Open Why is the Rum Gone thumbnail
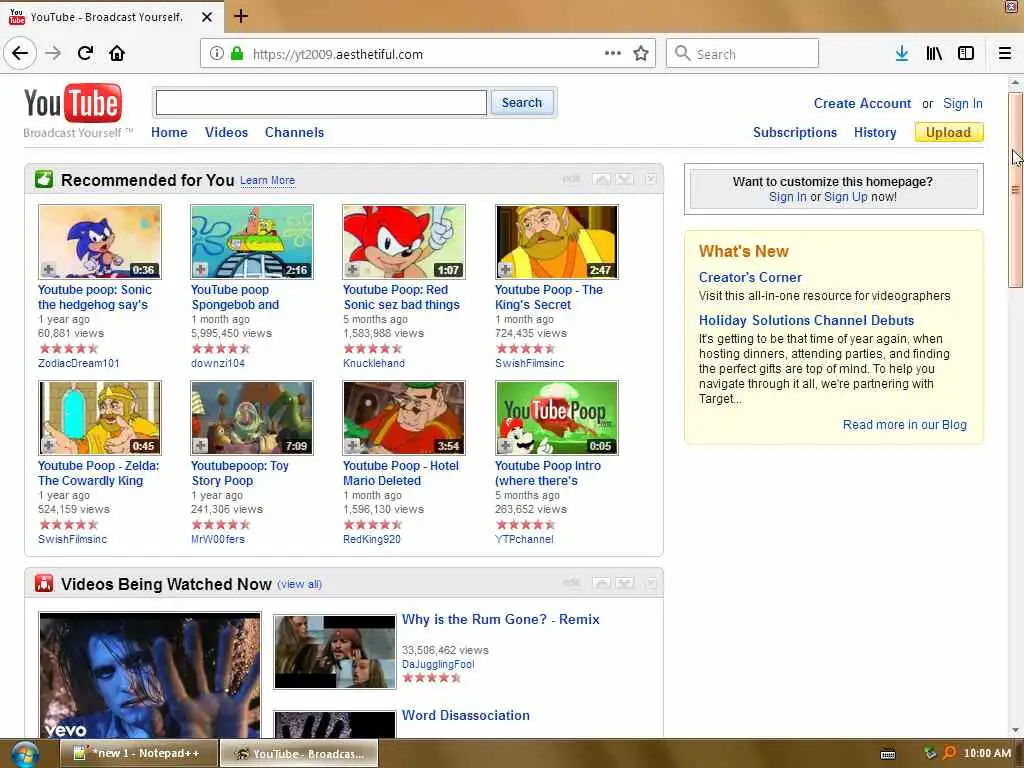Viewport: 1024px width, 768px height. (334, 652)
